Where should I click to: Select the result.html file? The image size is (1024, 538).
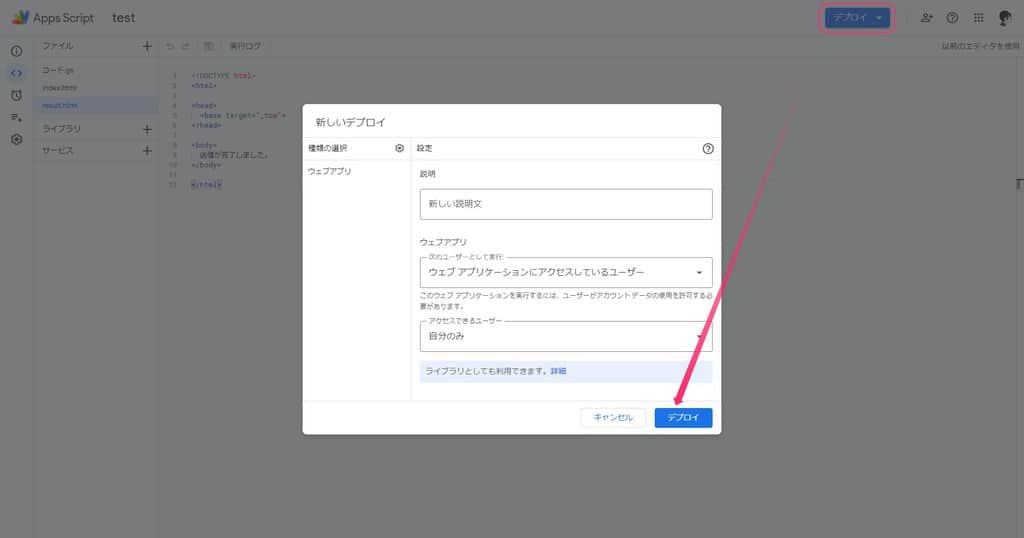point(96,105)
